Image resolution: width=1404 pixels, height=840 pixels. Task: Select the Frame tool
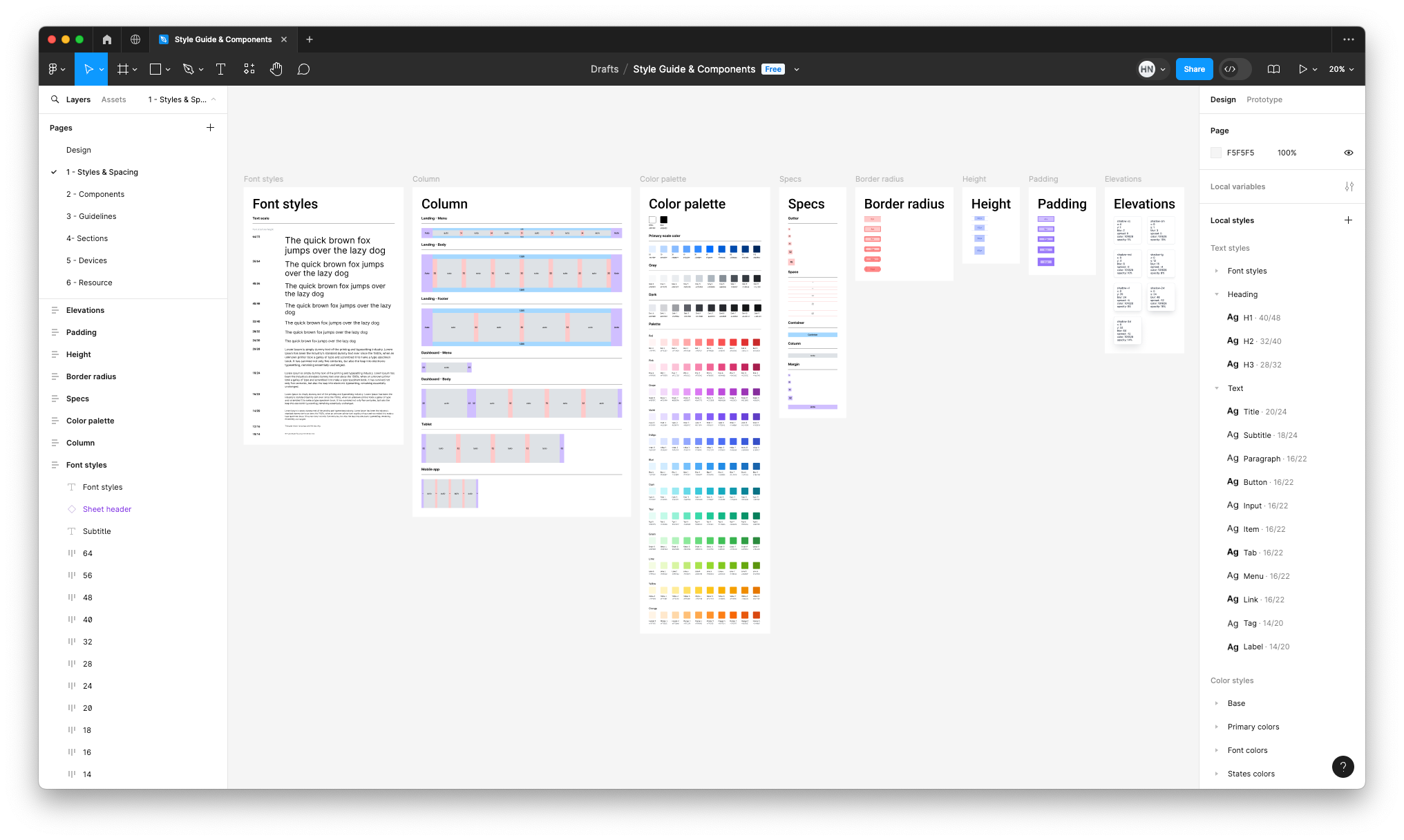123,69
